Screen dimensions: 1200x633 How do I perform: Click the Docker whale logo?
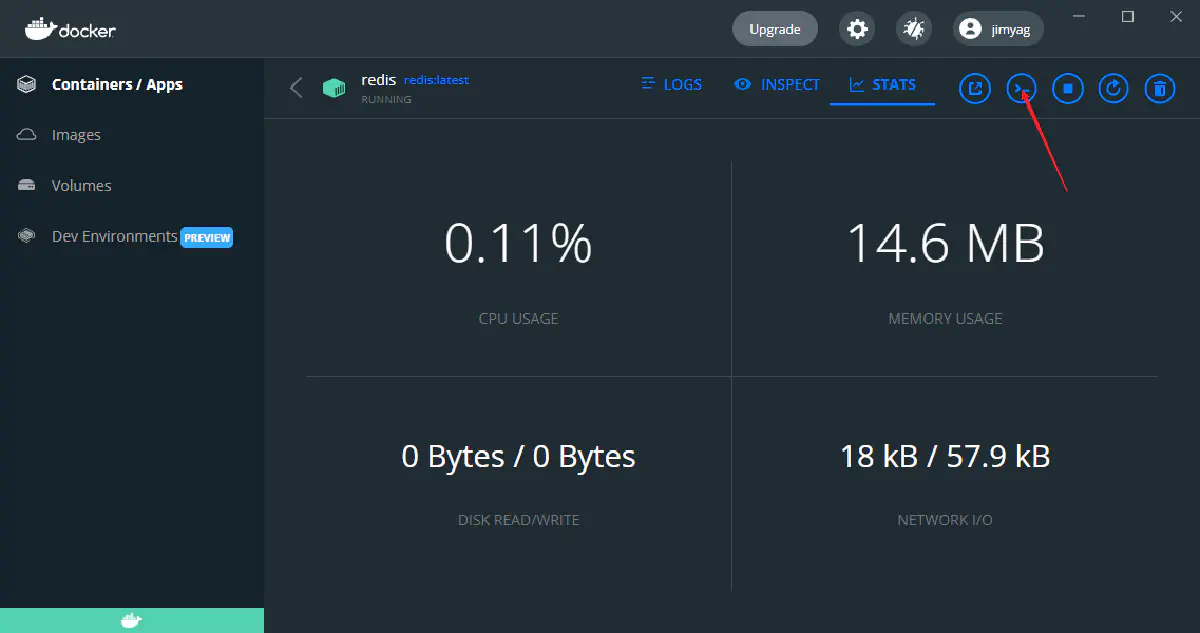coord(70,29)
